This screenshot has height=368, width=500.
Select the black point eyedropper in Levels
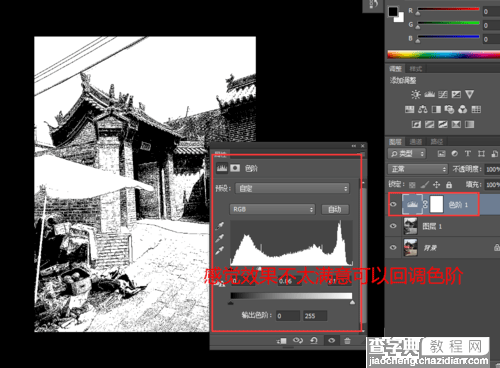click(x=220, y=226)
